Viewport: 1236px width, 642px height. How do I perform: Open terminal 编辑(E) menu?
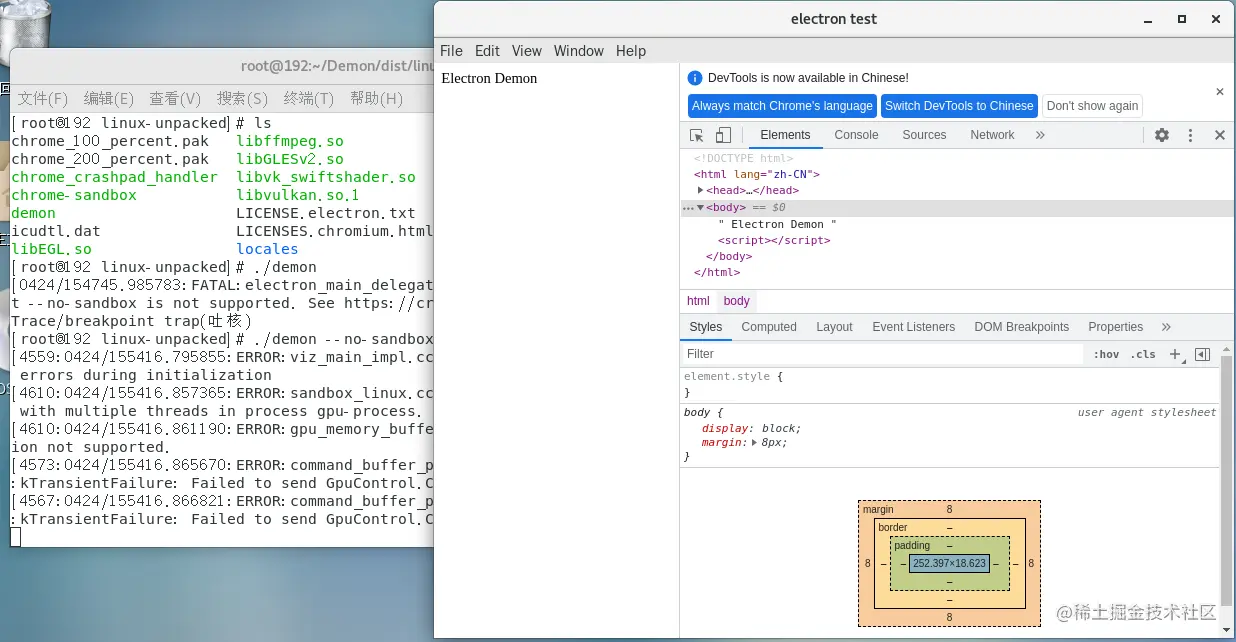point(108,98)
